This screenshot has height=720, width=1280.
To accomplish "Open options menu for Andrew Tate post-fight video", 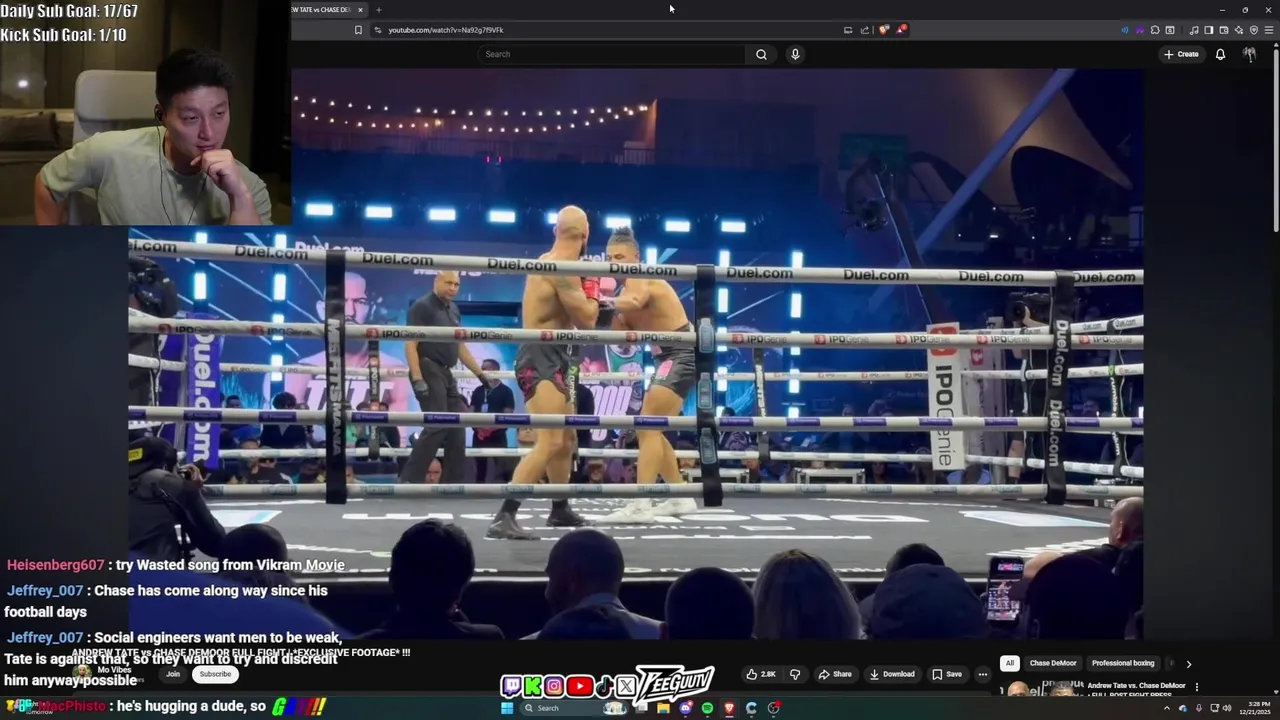I will click(x=1196, y=687).
